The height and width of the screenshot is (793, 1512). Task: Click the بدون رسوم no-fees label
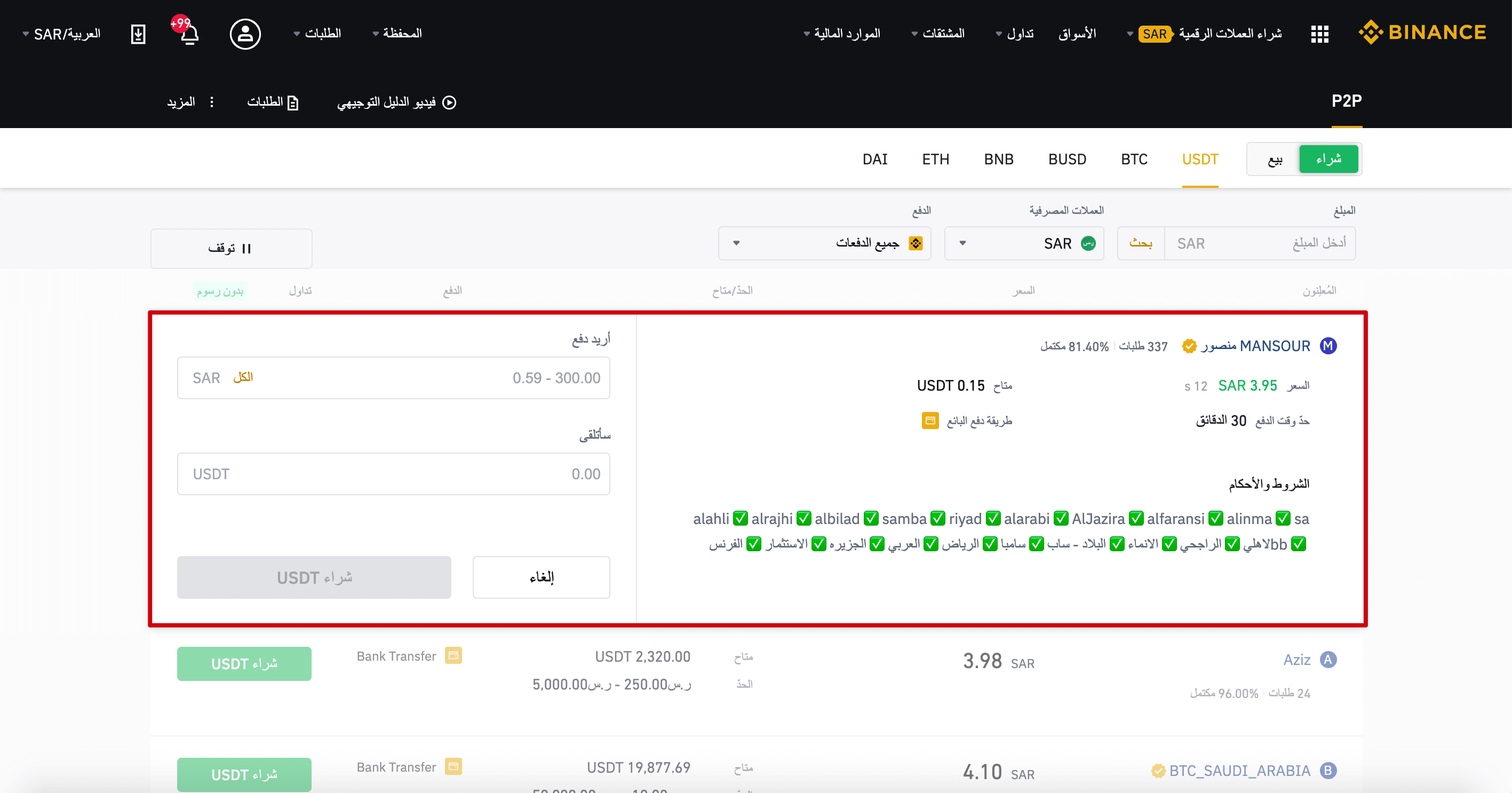coord(220,290)
